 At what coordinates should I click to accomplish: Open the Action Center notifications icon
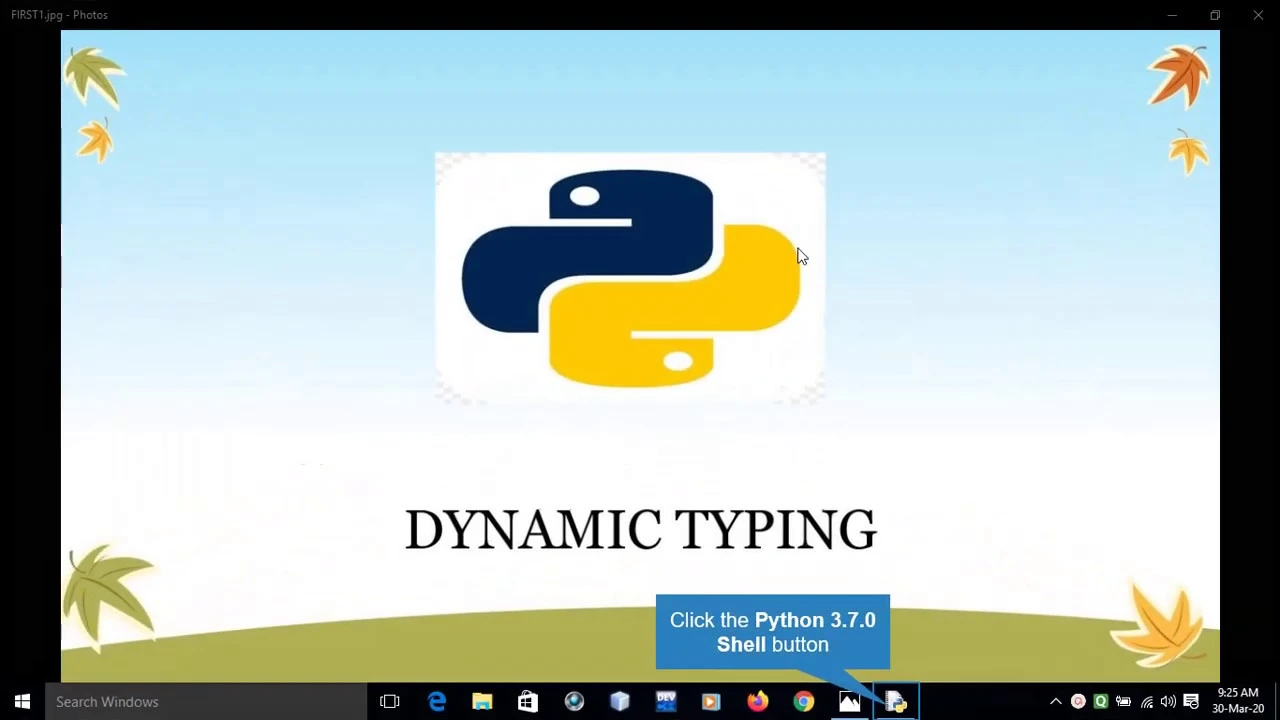(x=1191, y=702)
